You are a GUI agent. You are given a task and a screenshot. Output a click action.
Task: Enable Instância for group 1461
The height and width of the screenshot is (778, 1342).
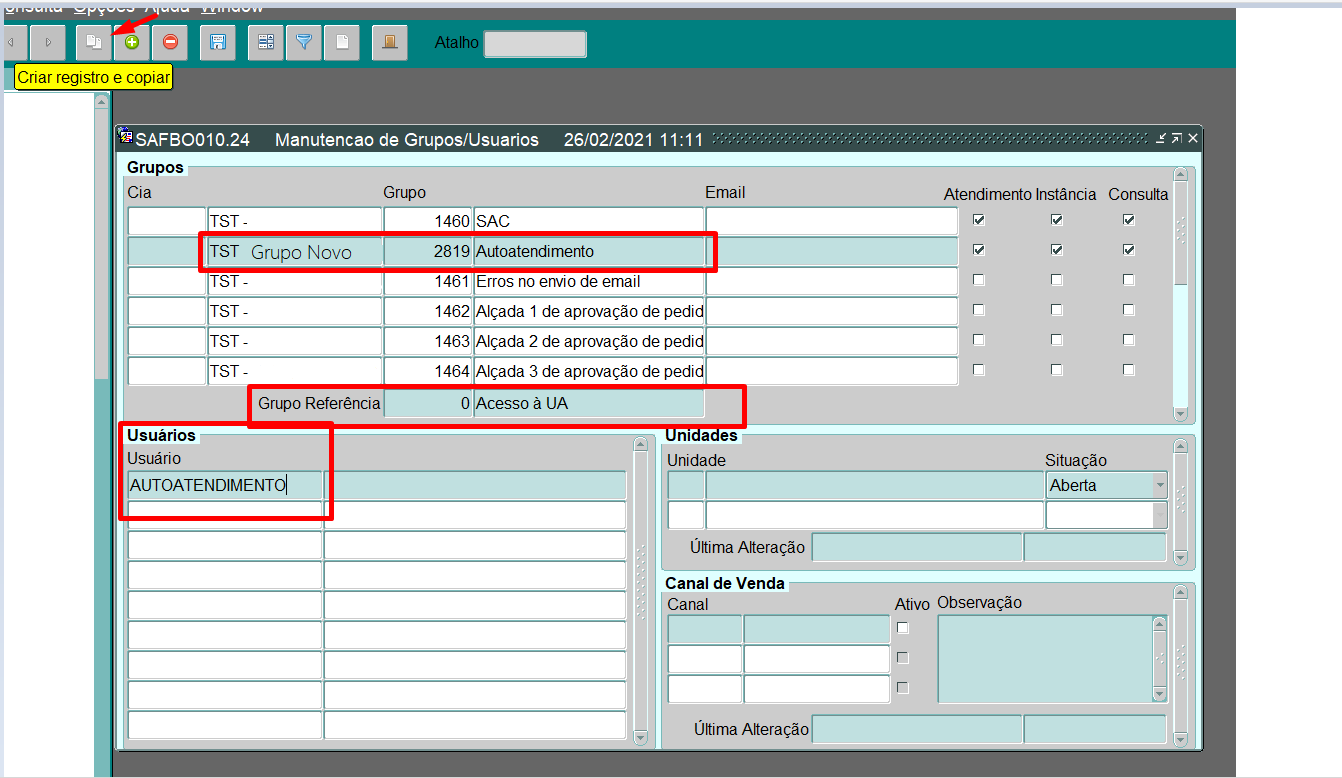1057,280
